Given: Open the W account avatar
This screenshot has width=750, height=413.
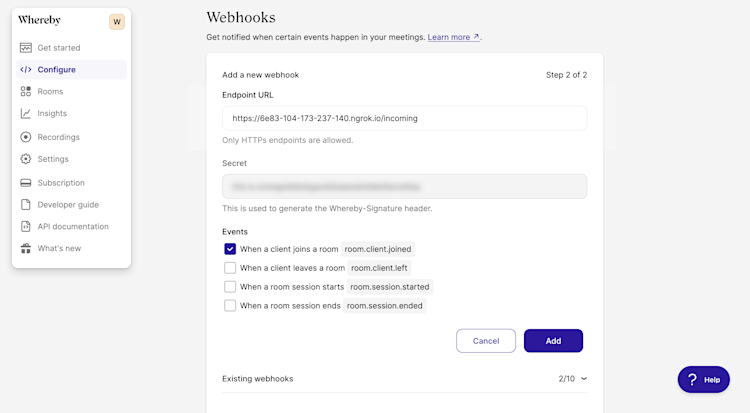Looking at the screenshot, I should (x=117, y=22).
